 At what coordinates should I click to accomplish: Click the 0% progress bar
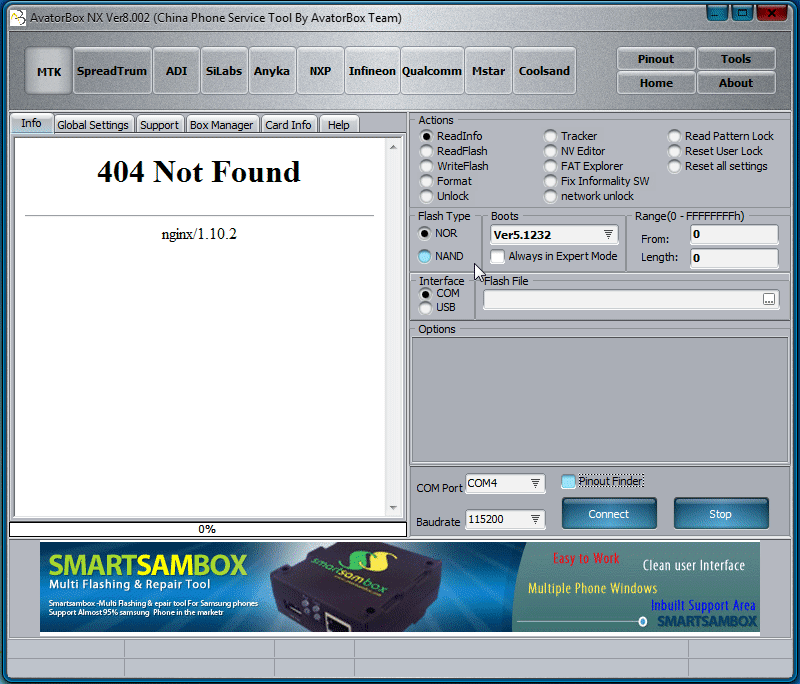208,529
